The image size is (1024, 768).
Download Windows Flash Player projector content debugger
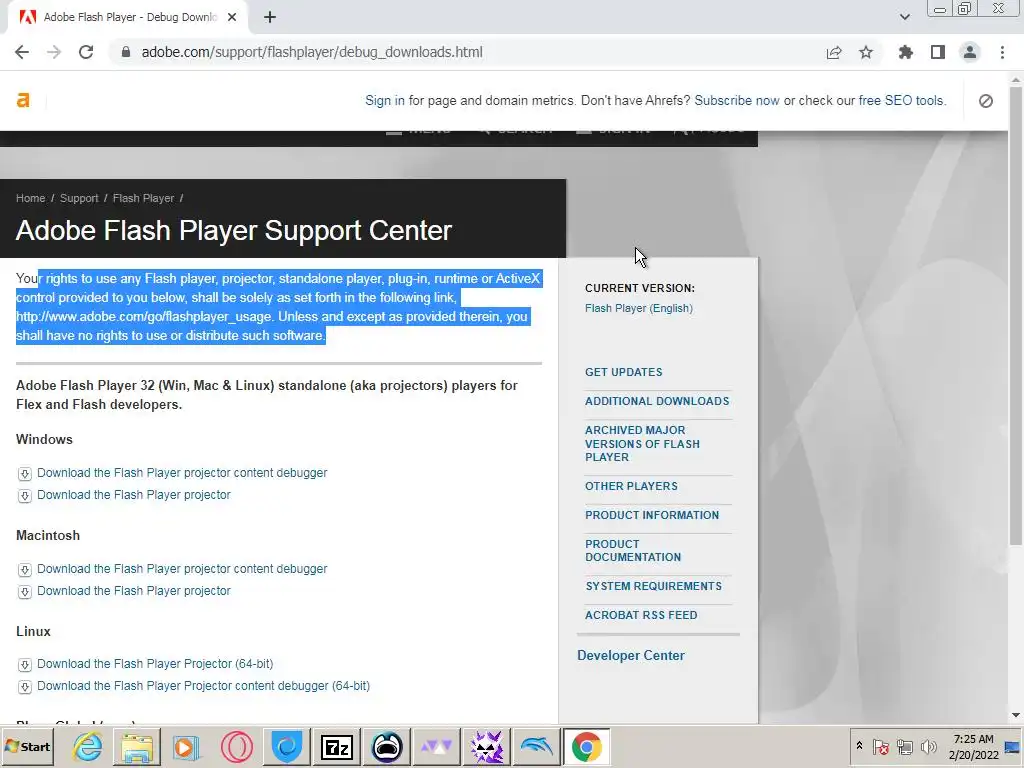(x=182, y=473)
